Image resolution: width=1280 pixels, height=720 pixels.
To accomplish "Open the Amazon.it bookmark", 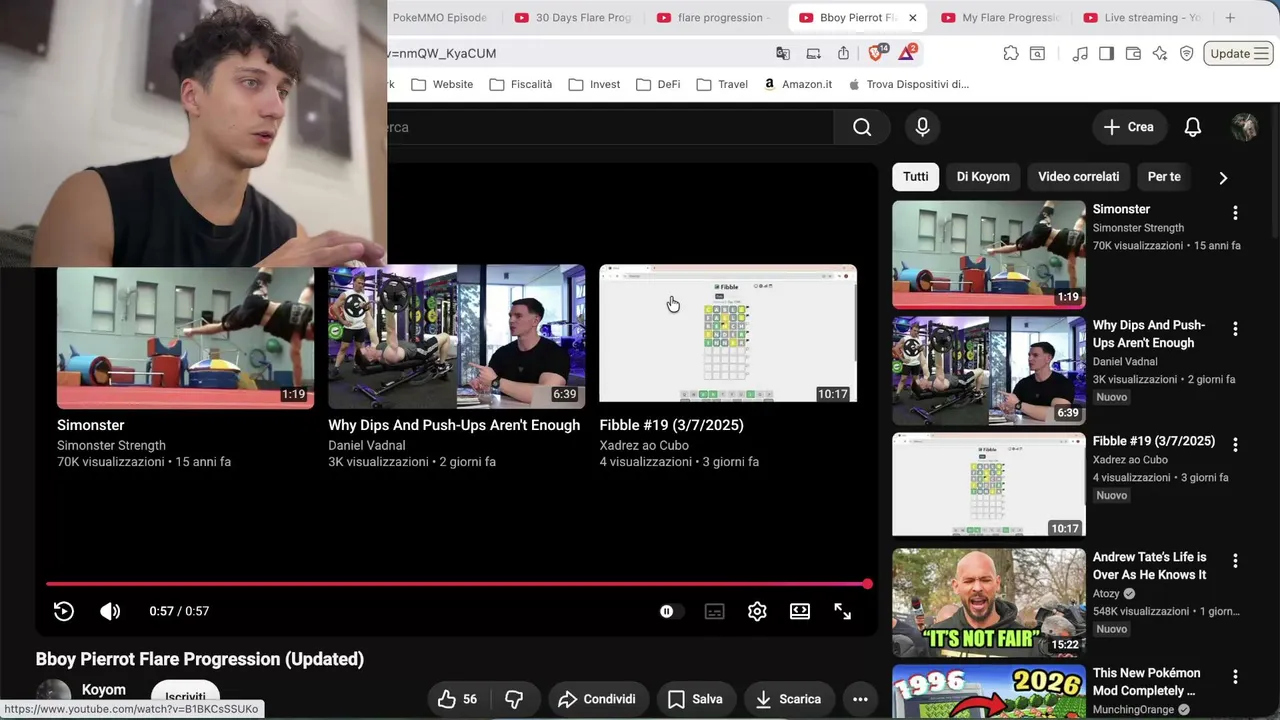I will [797, 84].
